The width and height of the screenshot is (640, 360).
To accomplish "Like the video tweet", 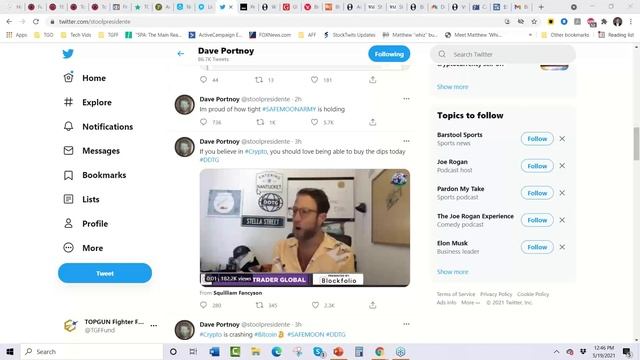I will [315, 305].
